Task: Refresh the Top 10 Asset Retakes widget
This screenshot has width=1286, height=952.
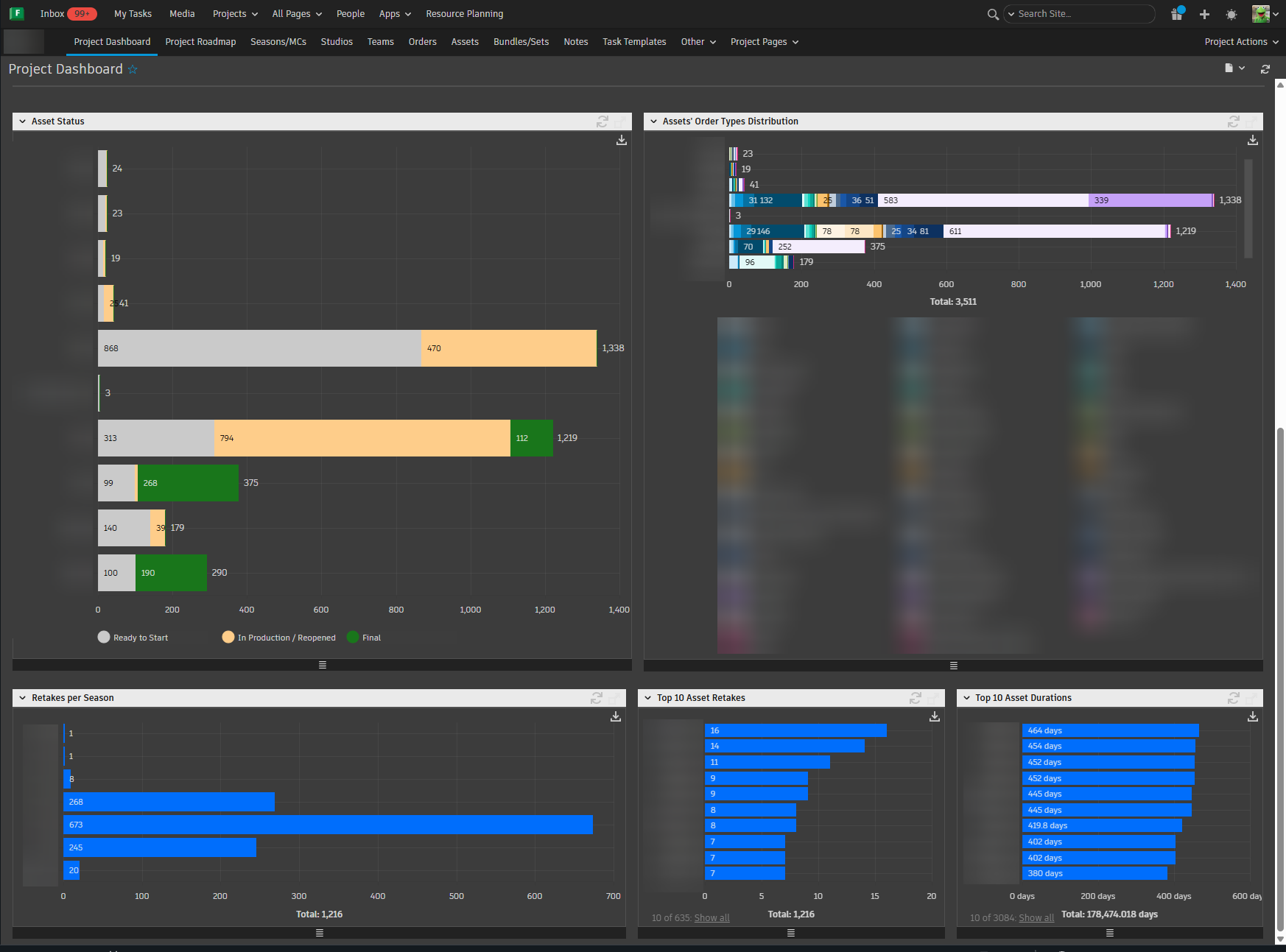Action: (915, 698)
